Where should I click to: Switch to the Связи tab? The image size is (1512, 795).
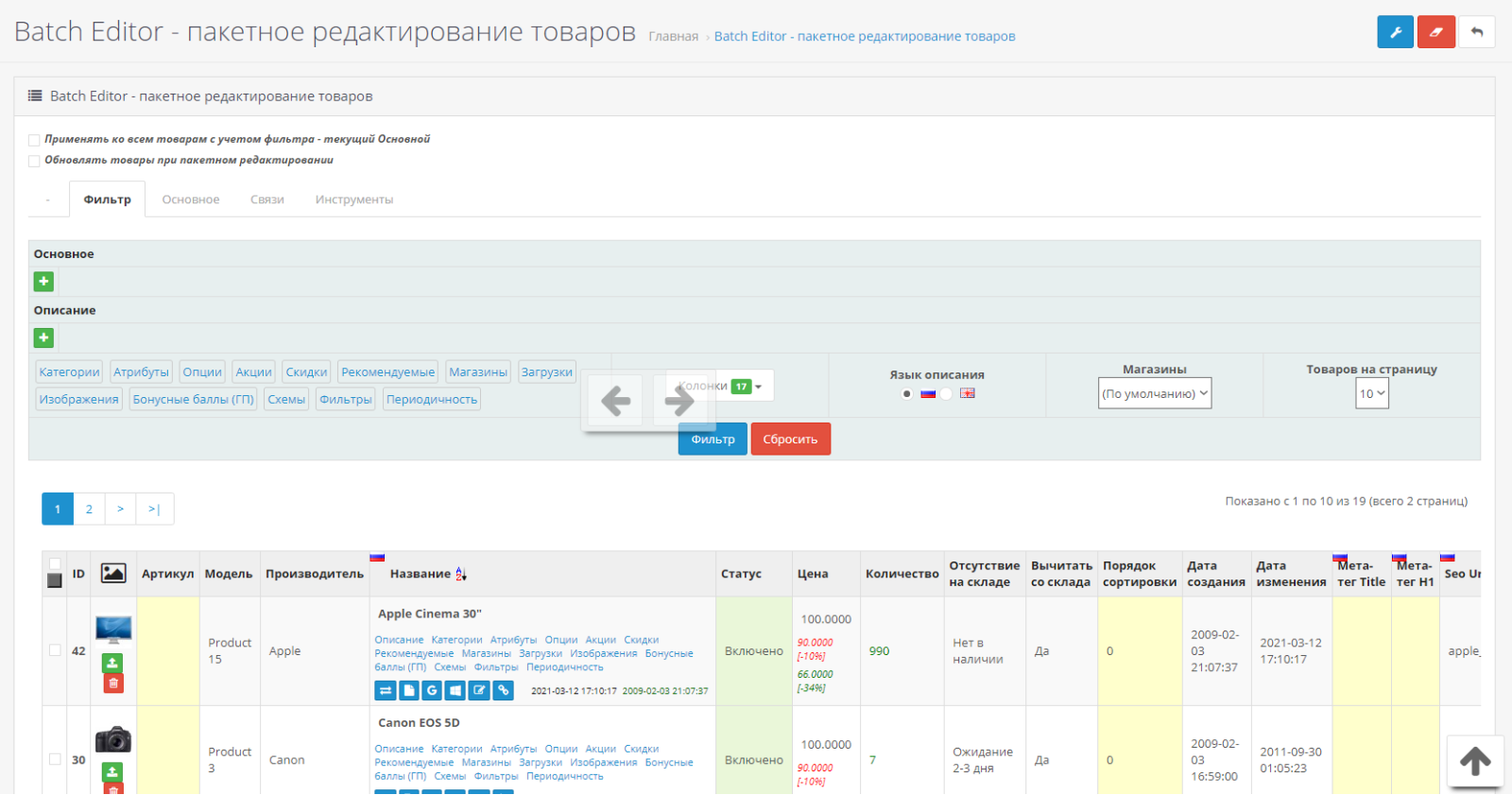pos(267,199)
